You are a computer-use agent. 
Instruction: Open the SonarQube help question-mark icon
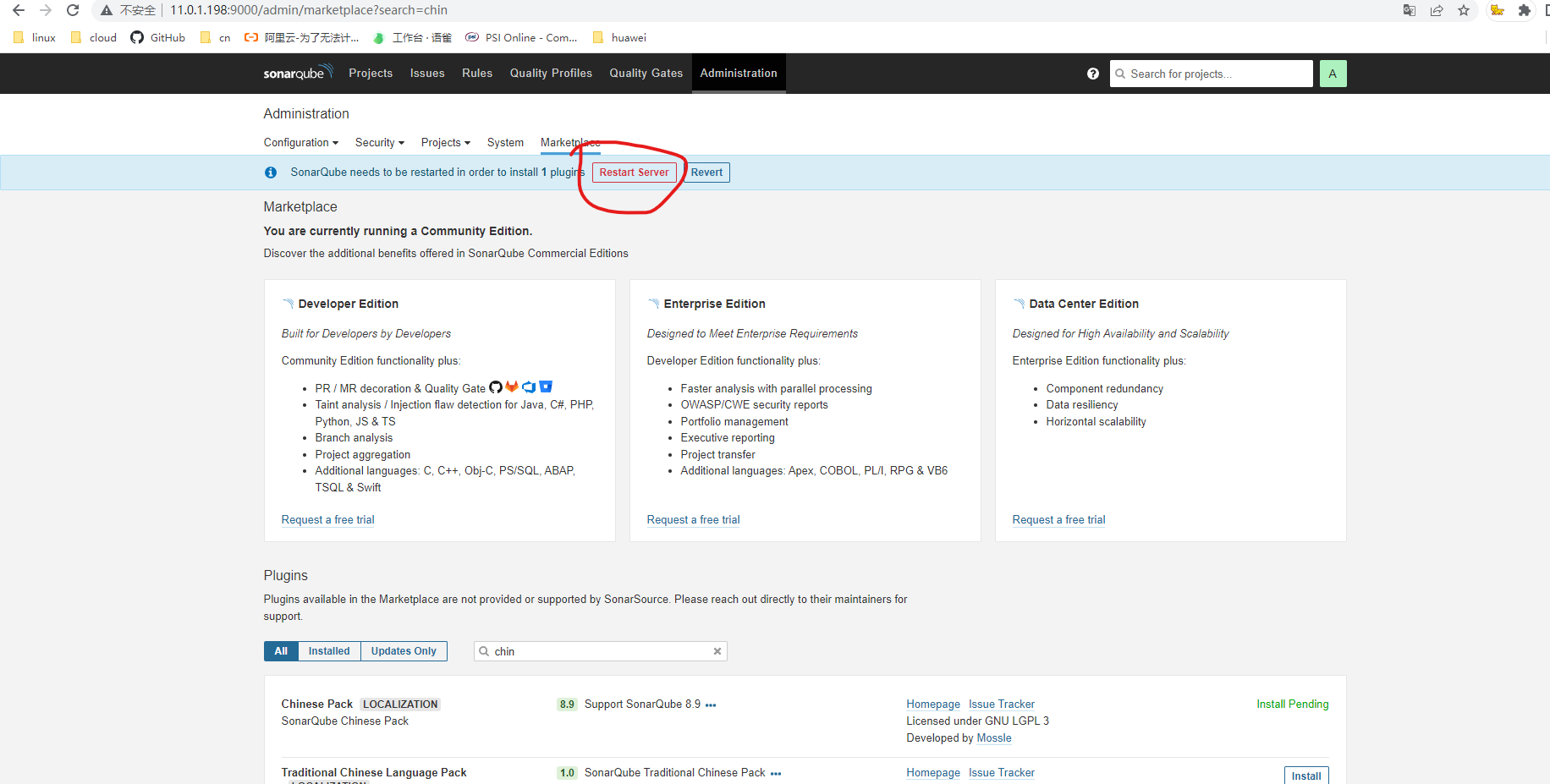pyautogui.click(x=1093, y=74)
